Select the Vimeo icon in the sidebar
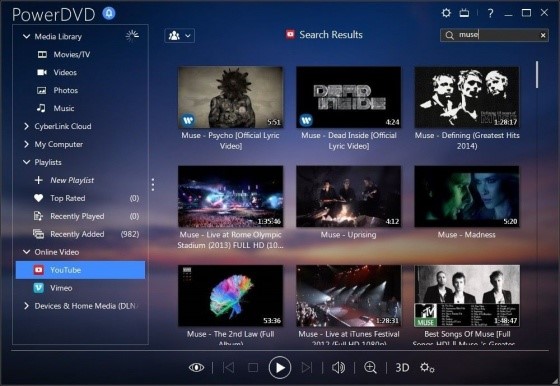Image resolution: width=560 pixels, height=386 pixels. [39, 288]
